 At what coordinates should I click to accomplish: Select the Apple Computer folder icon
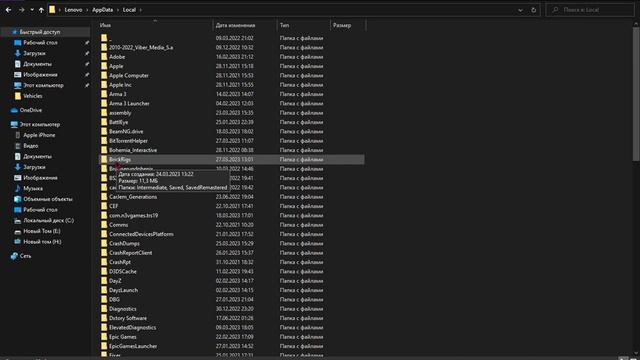pyautogui.click(x=104, y=76)
